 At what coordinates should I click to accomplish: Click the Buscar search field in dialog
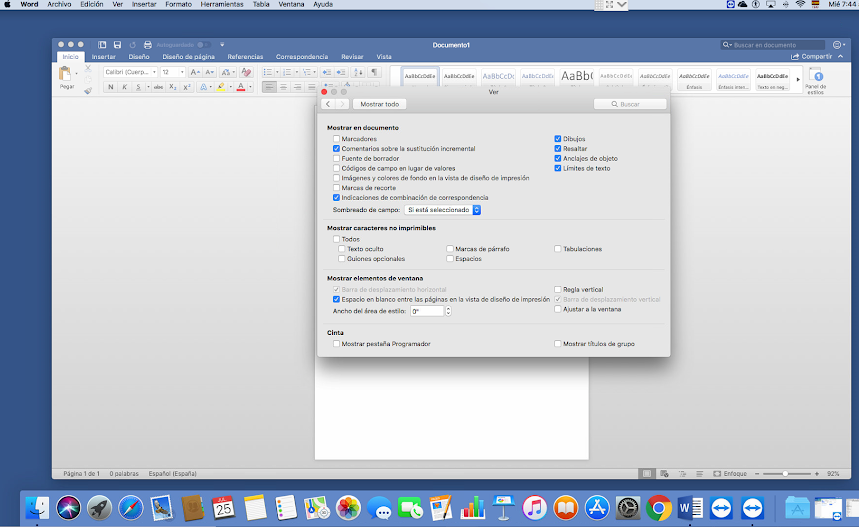[630, 104]
